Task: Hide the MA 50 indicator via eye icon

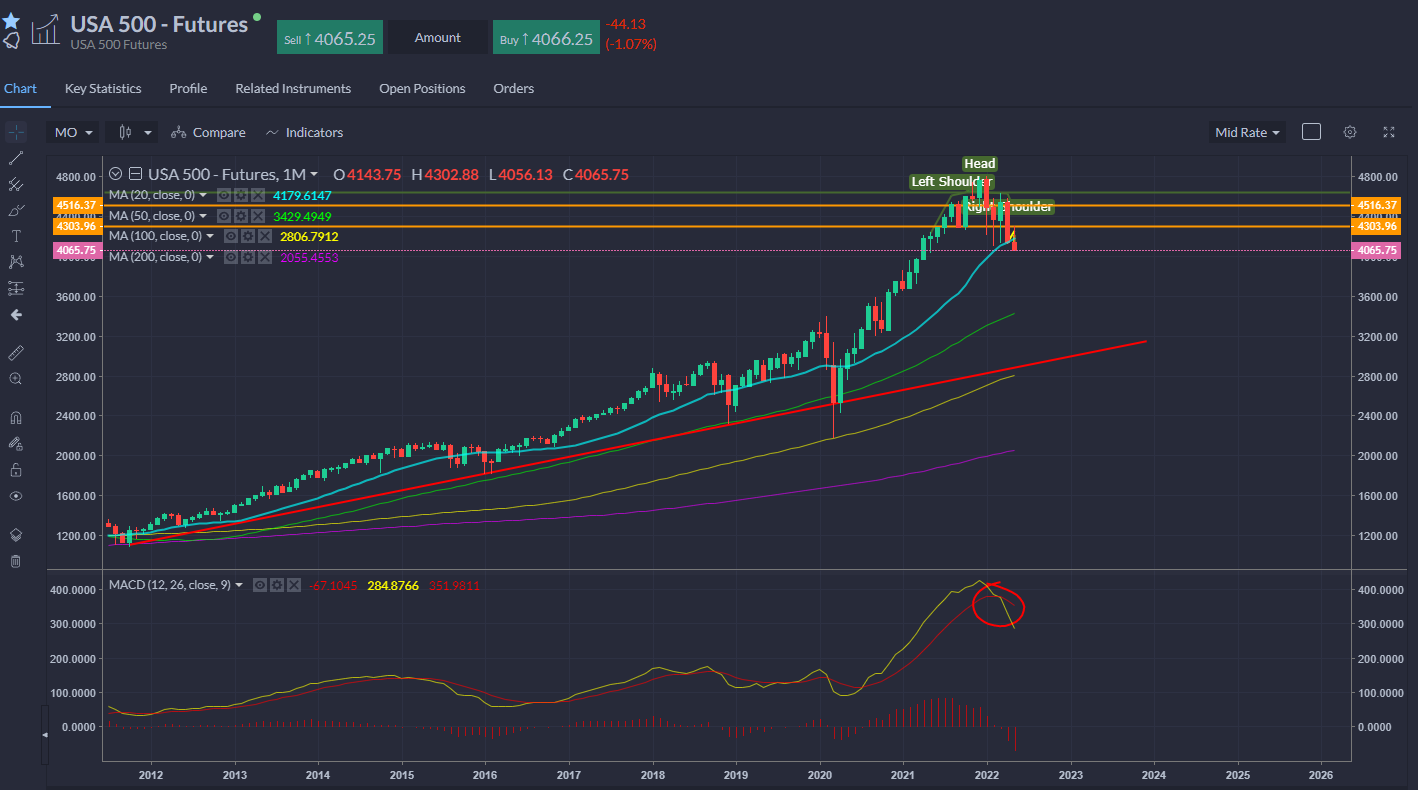Action: 225,216
